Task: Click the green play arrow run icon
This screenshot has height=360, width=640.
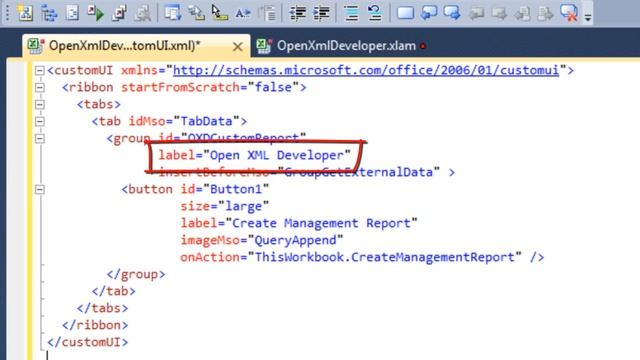Action: (96, 13)
